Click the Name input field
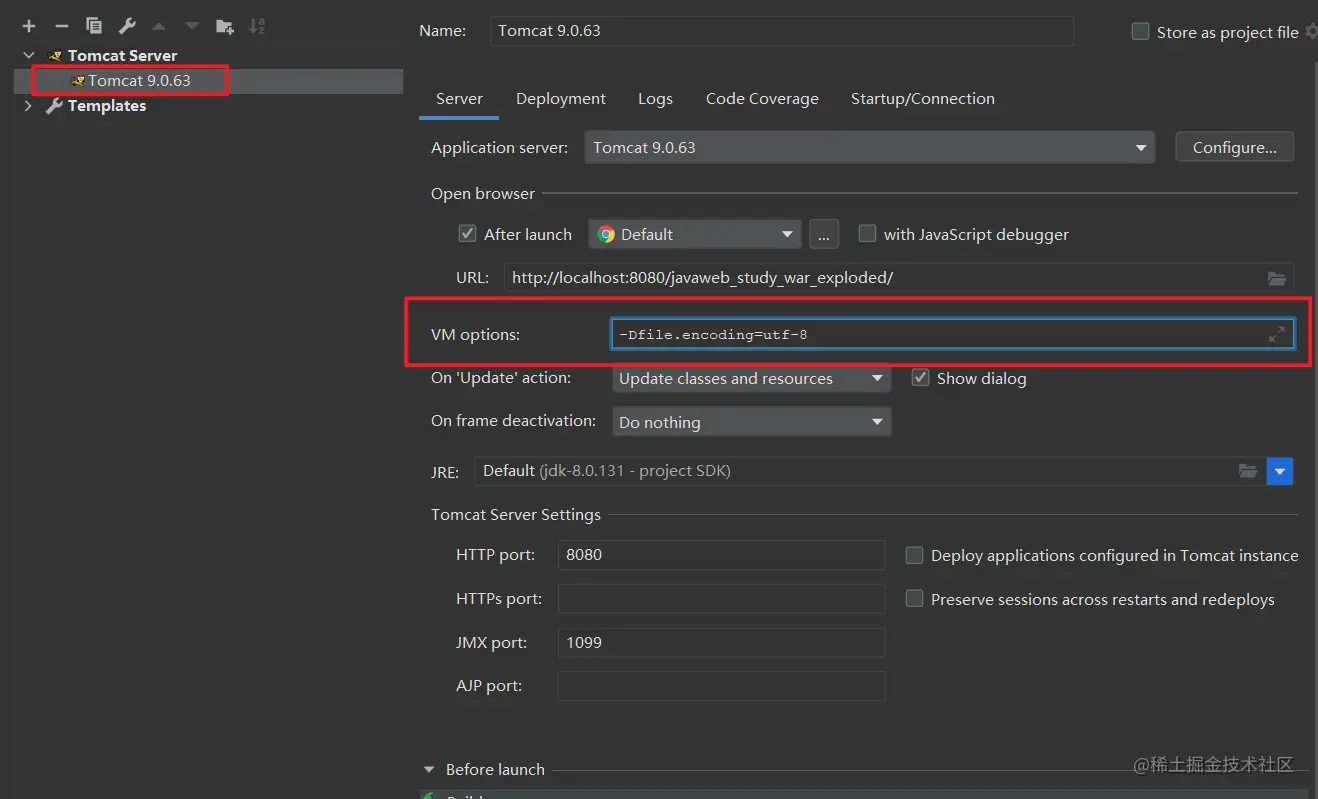This screenshot has height=799, width=1318. pyautogui.click(x=783, y=31)
